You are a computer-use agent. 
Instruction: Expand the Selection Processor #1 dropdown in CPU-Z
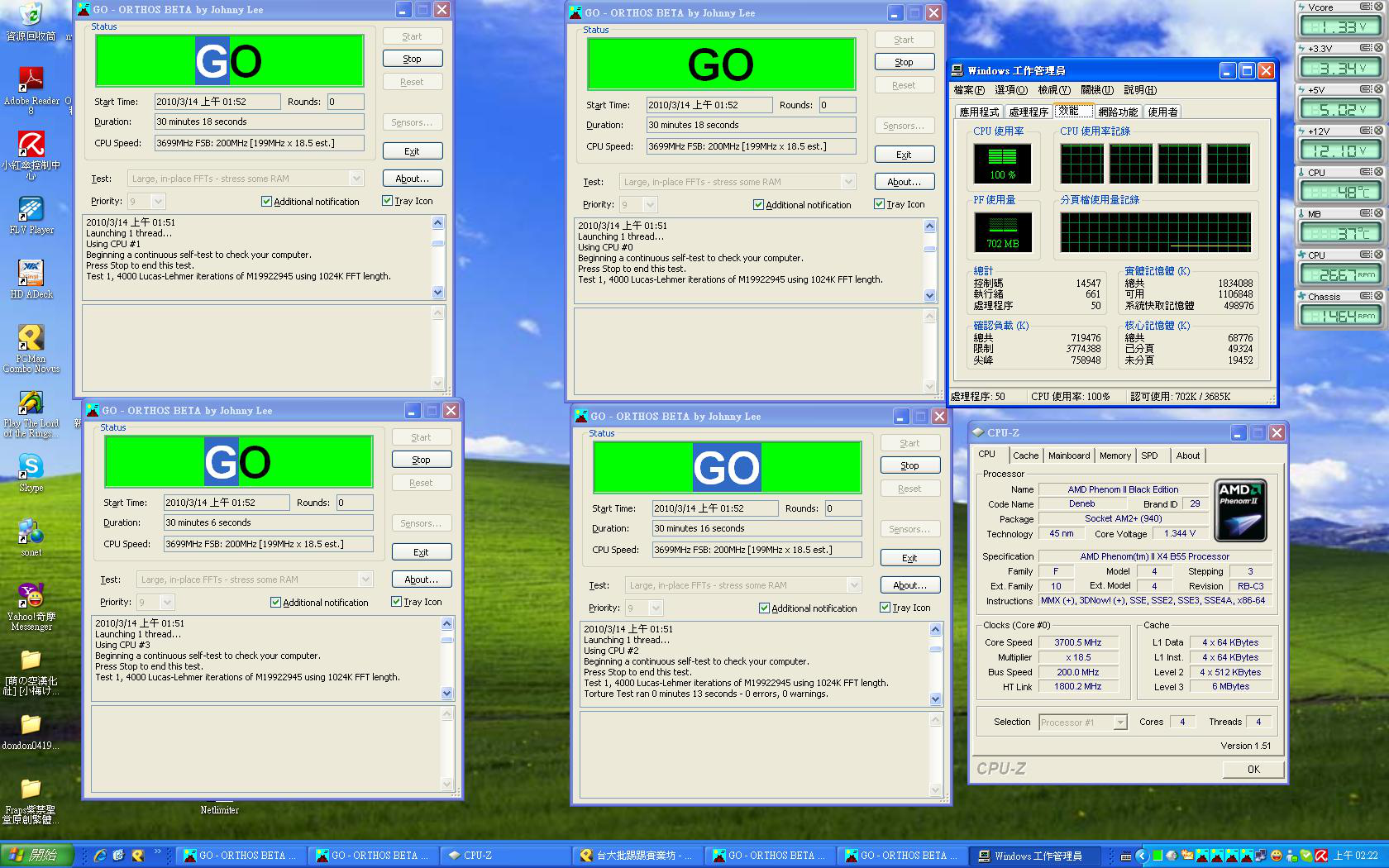(1120, 723)
